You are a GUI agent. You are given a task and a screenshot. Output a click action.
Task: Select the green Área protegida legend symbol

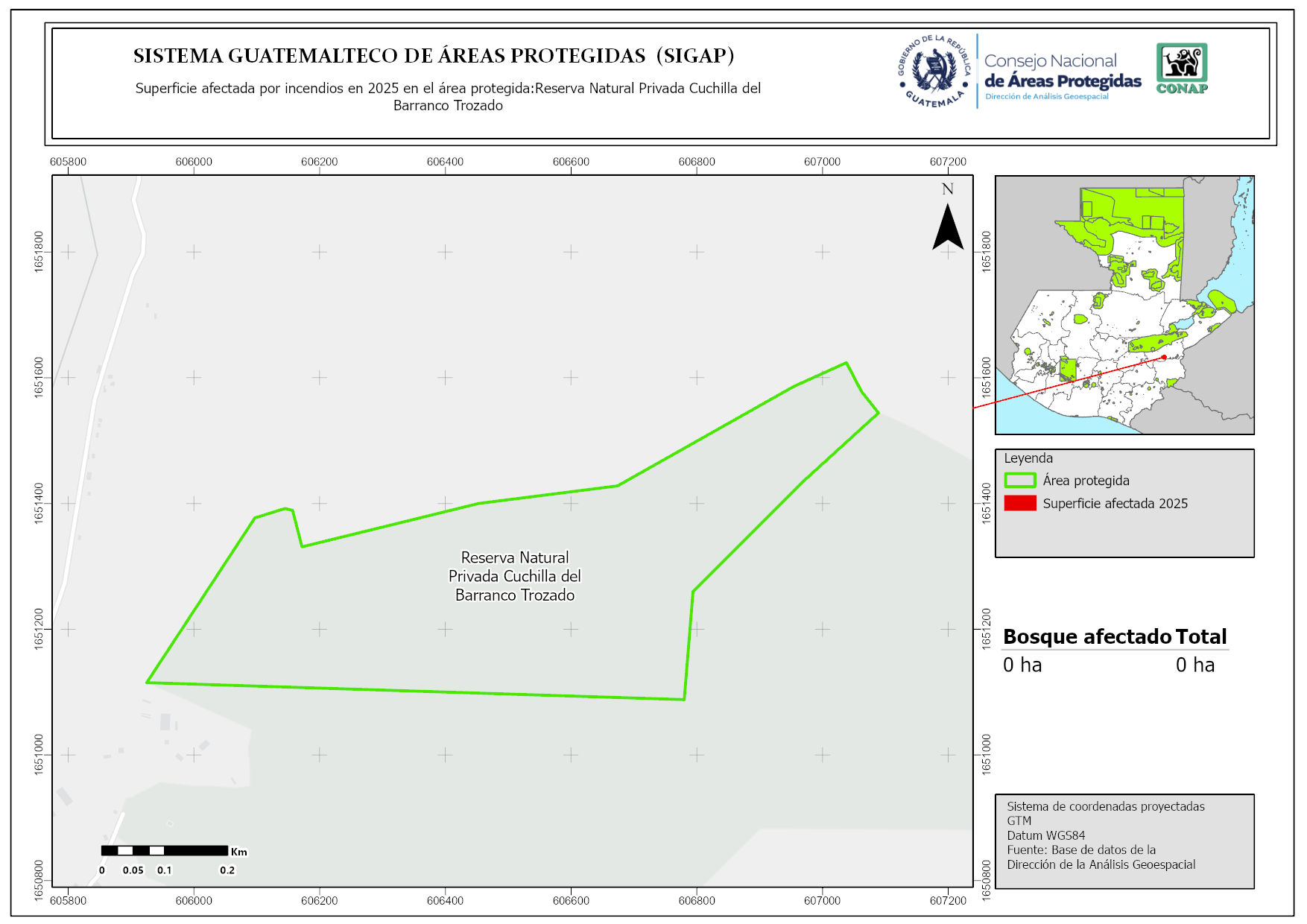point(1019,481)
